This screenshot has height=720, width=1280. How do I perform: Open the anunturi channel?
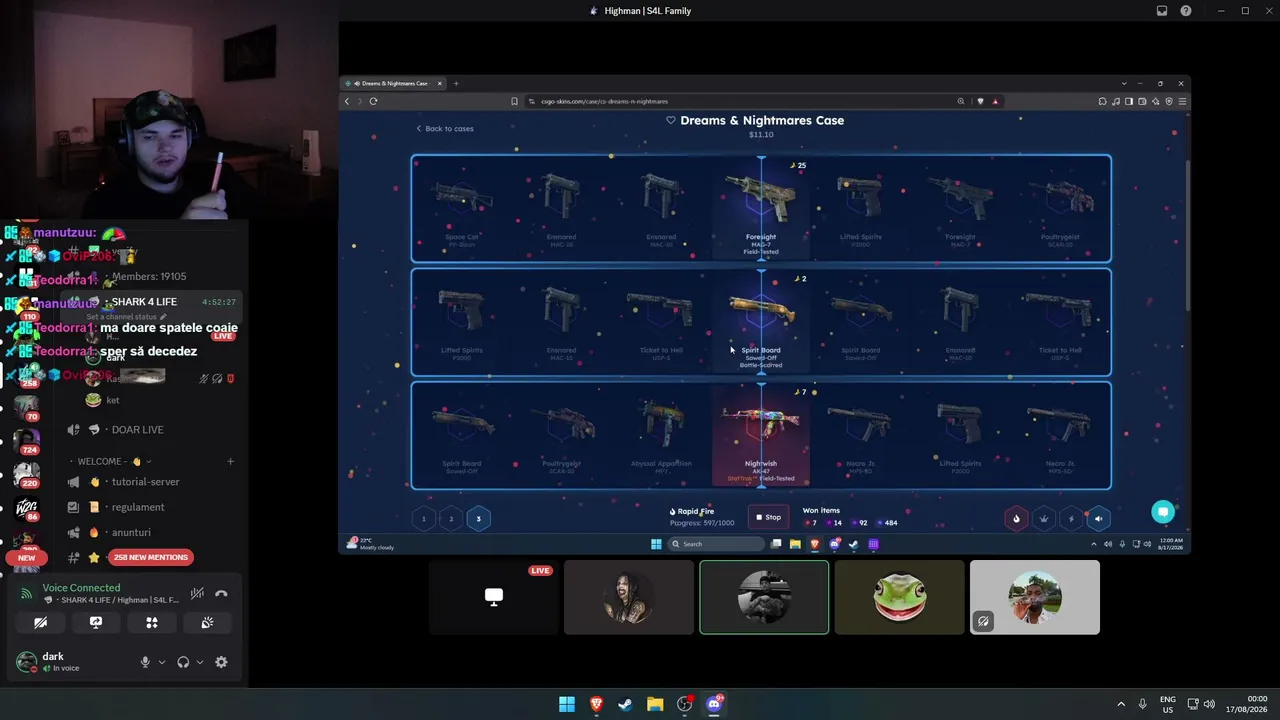coord(132,533)
